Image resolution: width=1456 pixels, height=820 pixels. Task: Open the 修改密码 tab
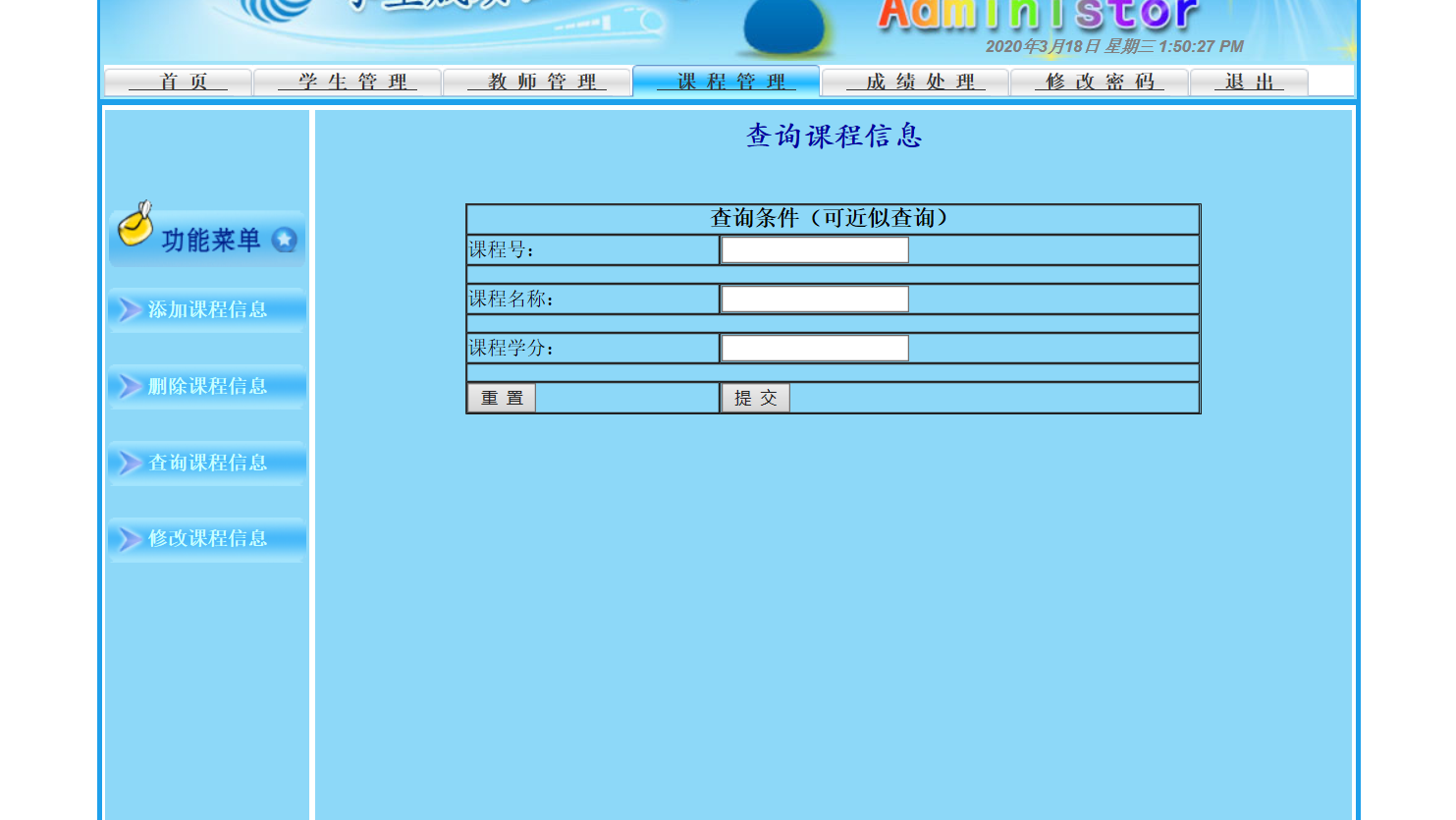click(1099, 82)
